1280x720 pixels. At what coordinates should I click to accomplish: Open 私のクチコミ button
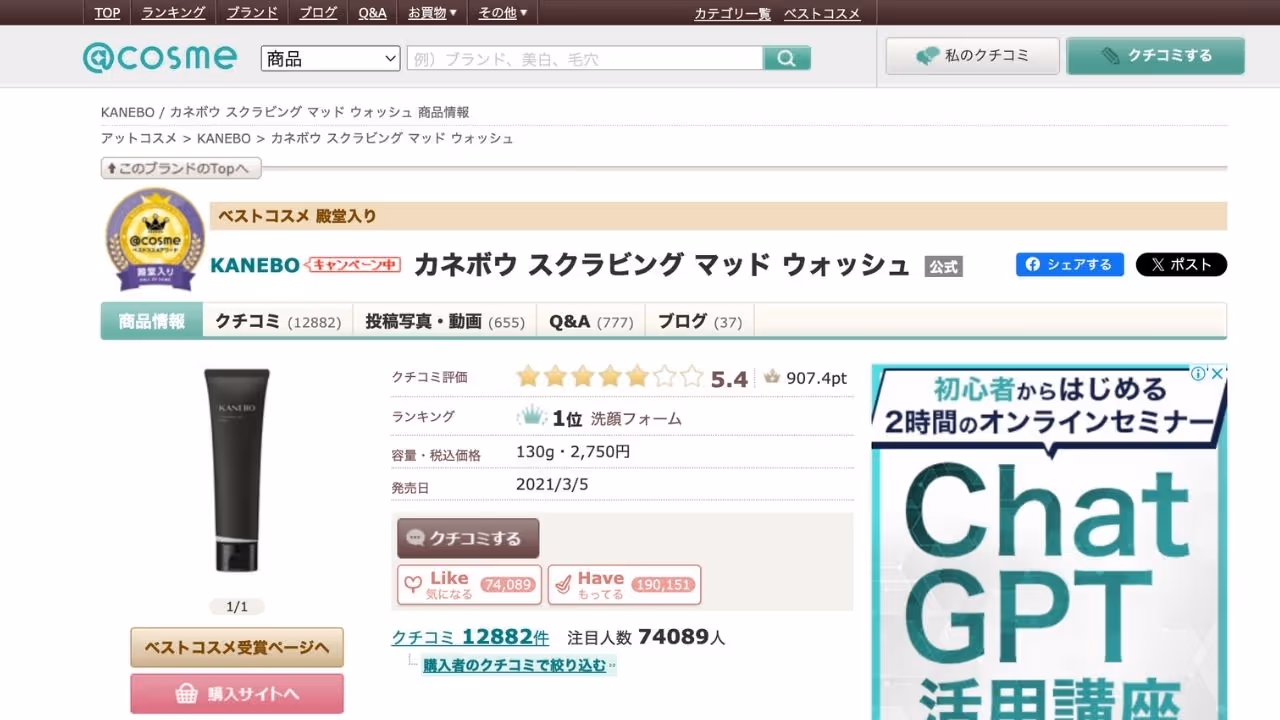[972, 56]
